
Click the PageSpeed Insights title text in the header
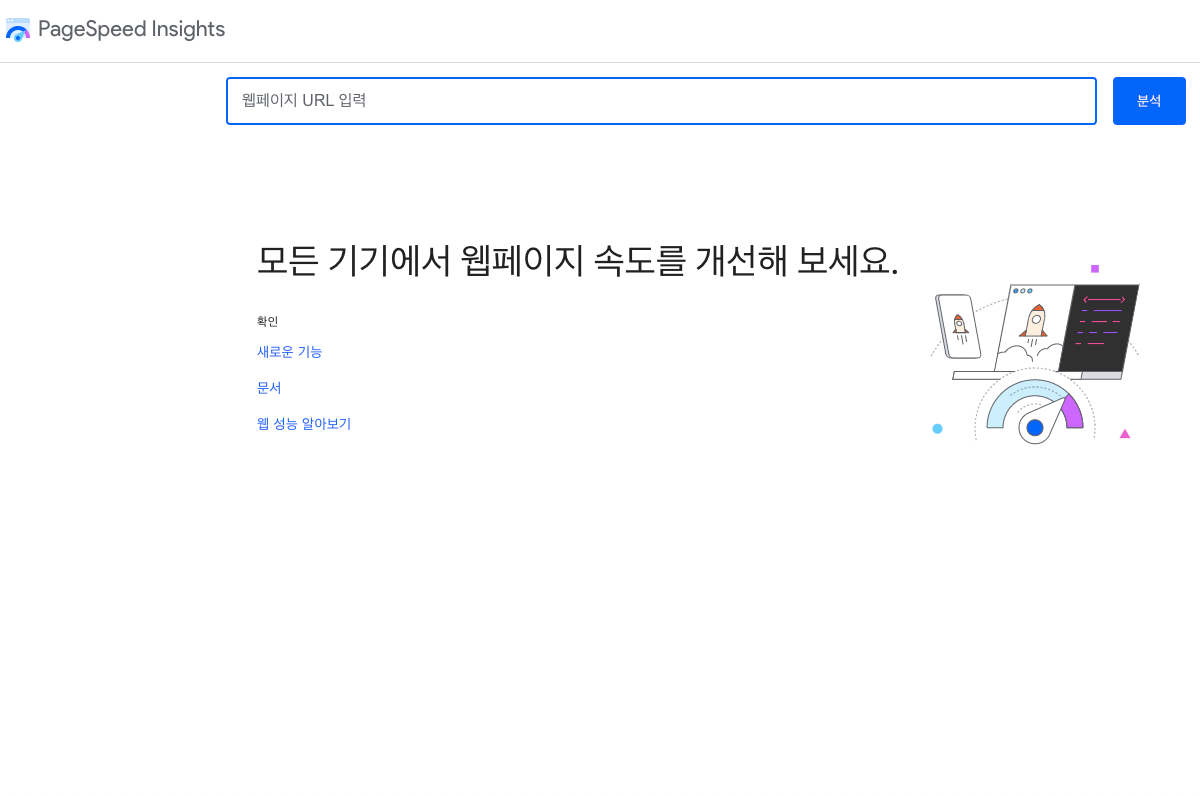[x=131, y=29]
